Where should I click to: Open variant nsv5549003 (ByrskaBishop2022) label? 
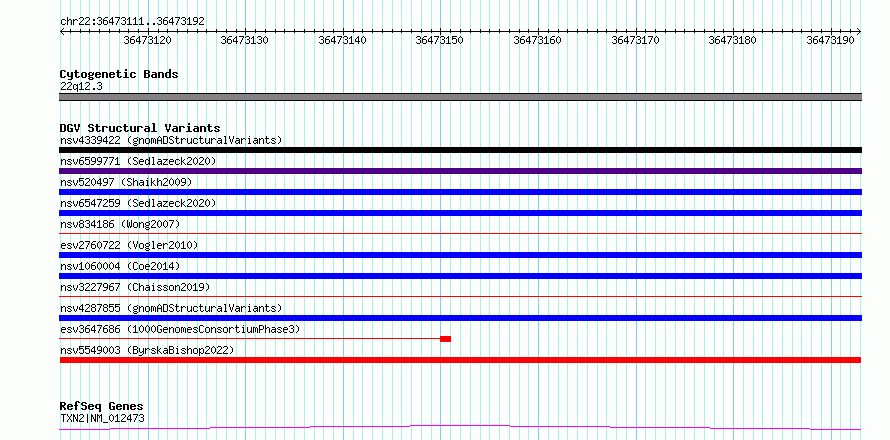[x=147, y=350]
